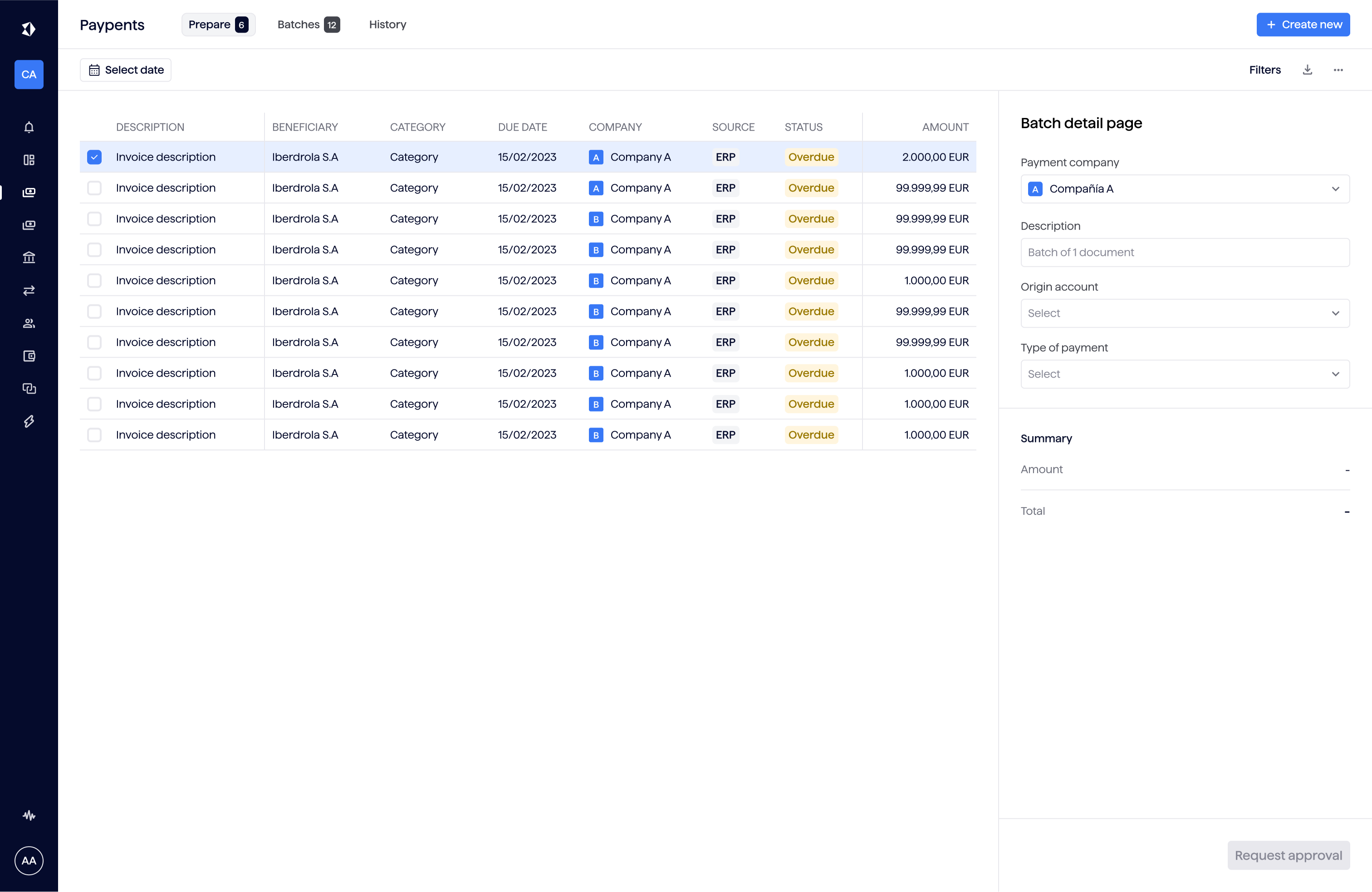This screenshot has height=892, width=1372.
Task: Open the integrations plug icon
Action: tap(29, 422)
